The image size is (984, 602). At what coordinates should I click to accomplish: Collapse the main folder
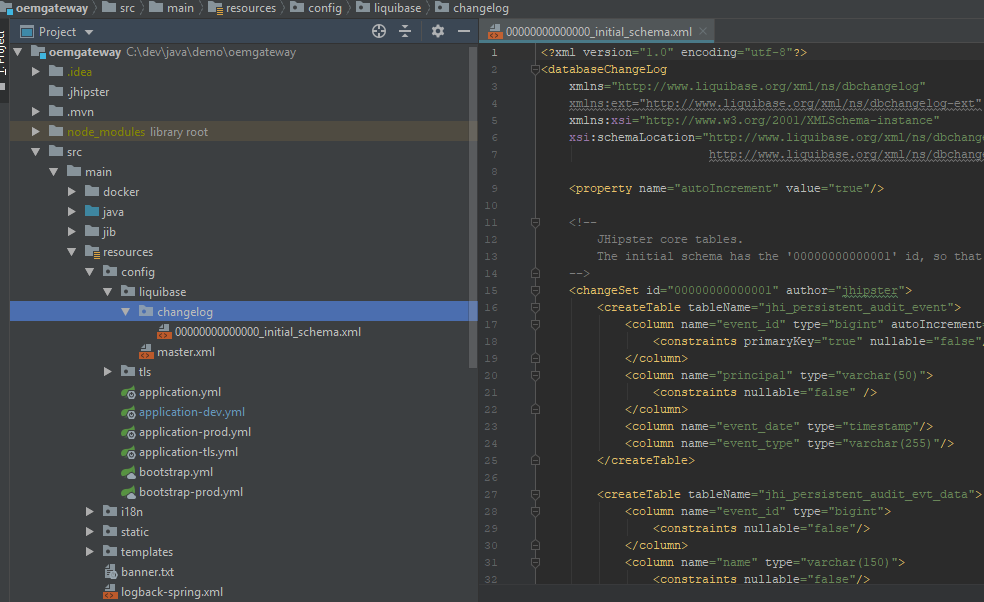(54, 172)
